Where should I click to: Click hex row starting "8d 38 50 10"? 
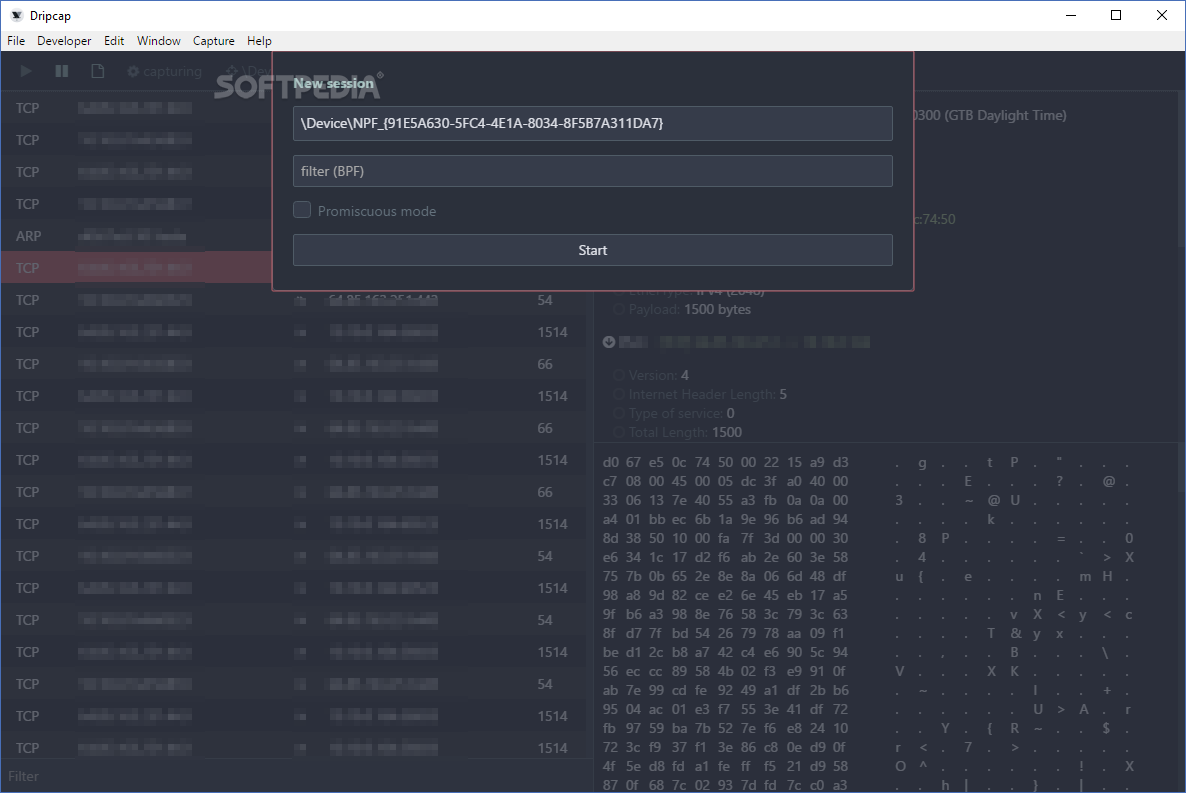tap(725, 538)
